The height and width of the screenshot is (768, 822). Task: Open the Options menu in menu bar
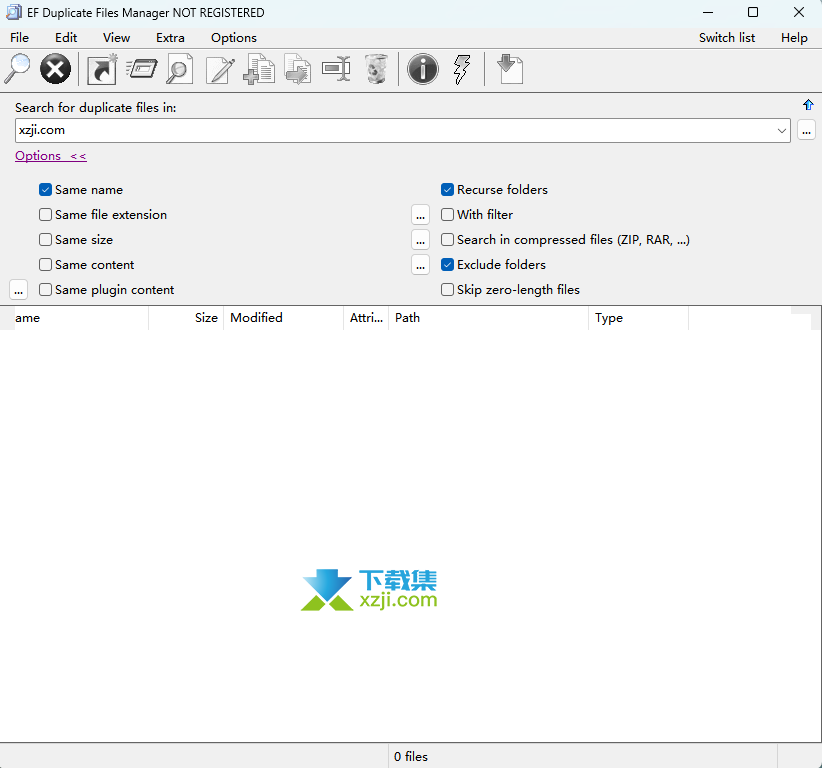click(x=234, y=38)
